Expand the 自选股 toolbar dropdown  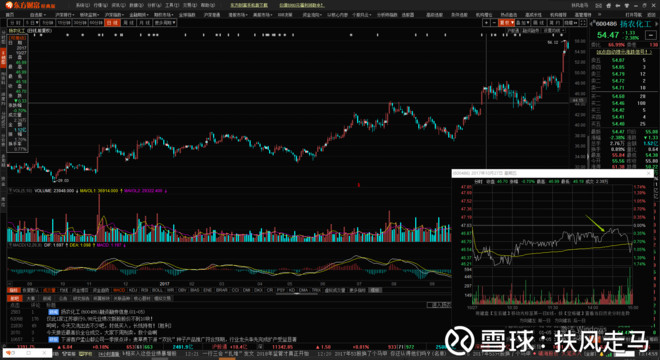[37, 15]
